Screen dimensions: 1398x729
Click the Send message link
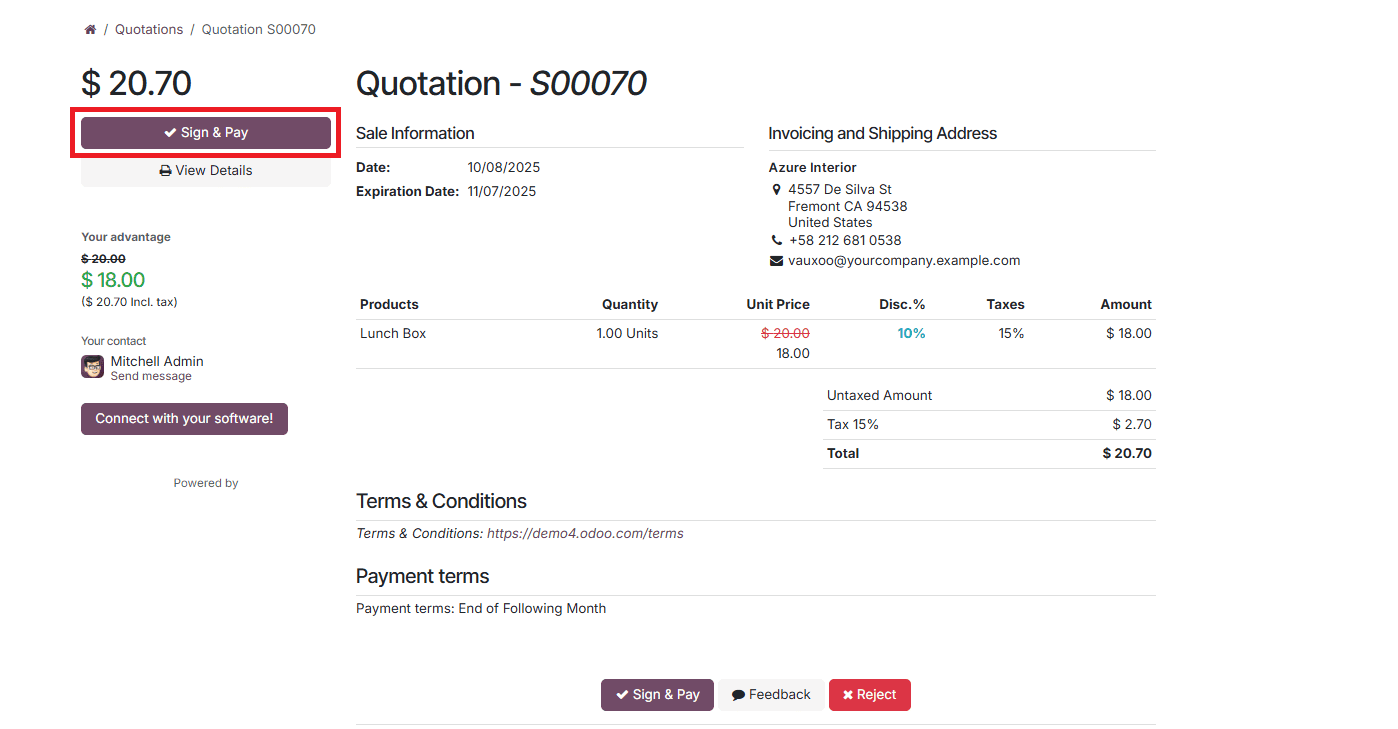tap(151, 377)
